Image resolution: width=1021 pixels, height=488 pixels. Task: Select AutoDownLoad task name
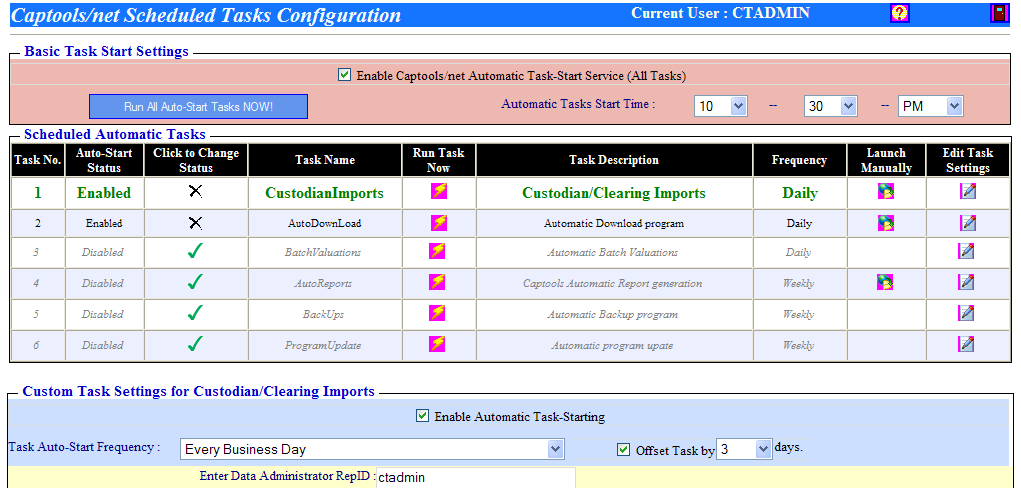pos(324,223)
